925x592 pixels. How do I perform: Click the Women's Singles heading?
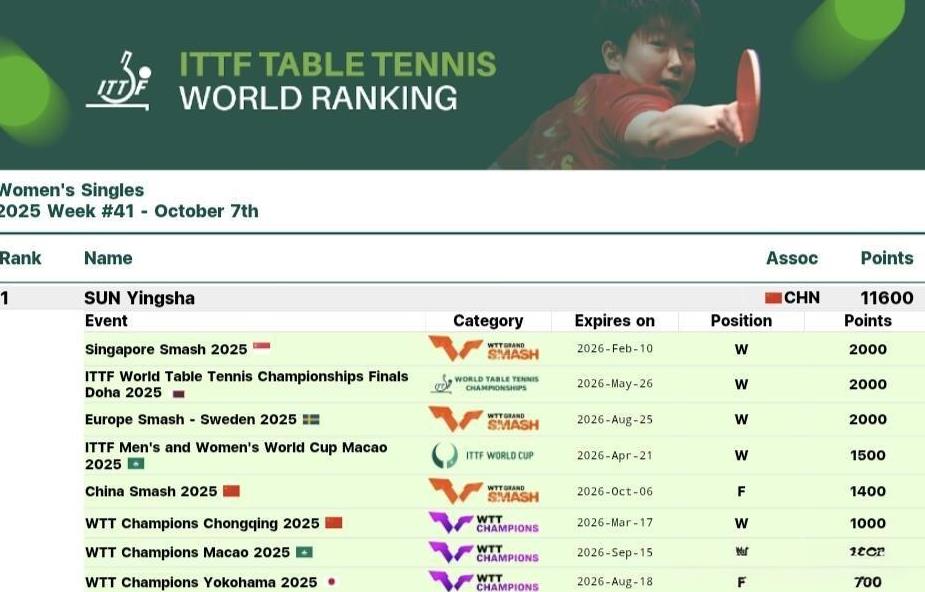[72, 190]
